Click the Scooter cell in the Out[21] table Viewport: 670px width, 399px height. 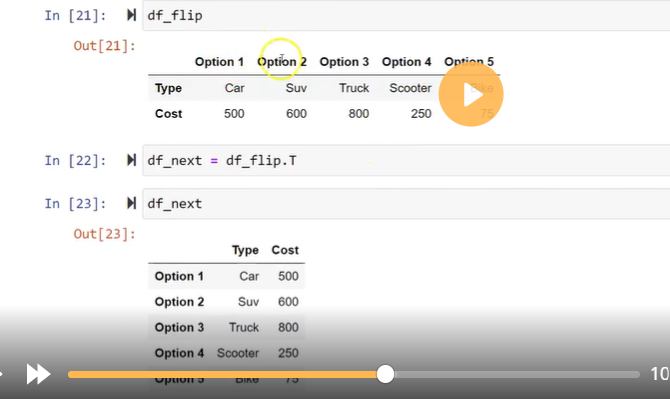(410, 88)
